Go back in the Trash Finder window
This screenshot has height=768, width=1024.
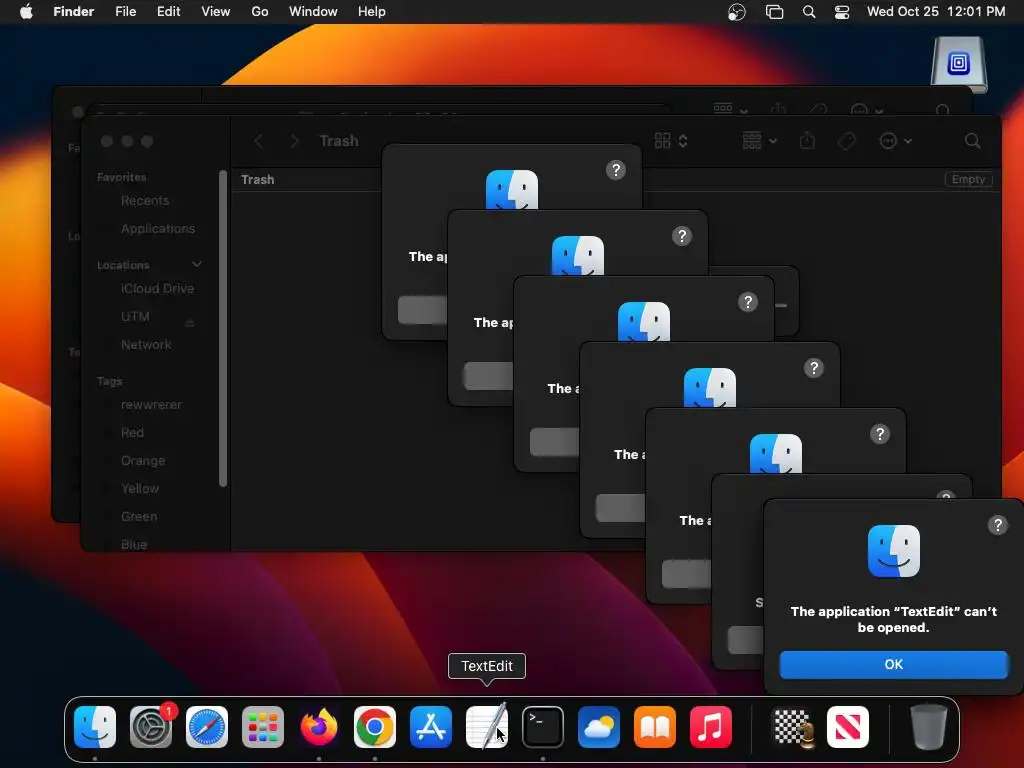(x=259, y=141)
